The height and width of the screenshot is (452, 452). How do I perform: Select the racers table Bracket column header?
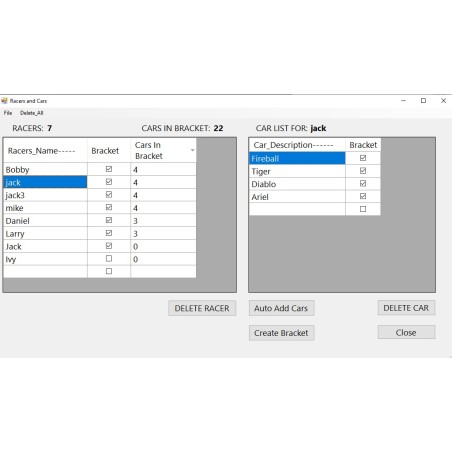pos(109,151)
